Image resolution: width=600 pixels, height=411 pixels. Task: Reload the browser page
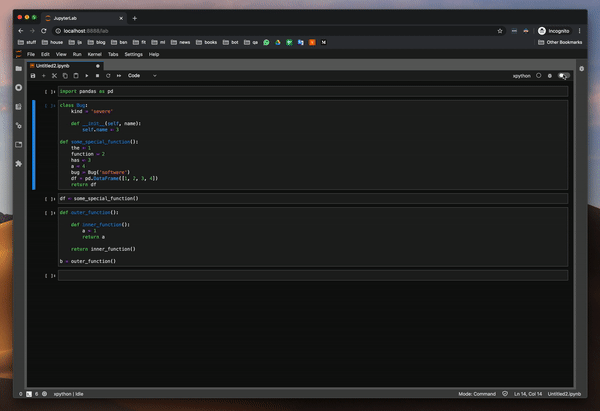pyautogui.click(x=44, y=31)
